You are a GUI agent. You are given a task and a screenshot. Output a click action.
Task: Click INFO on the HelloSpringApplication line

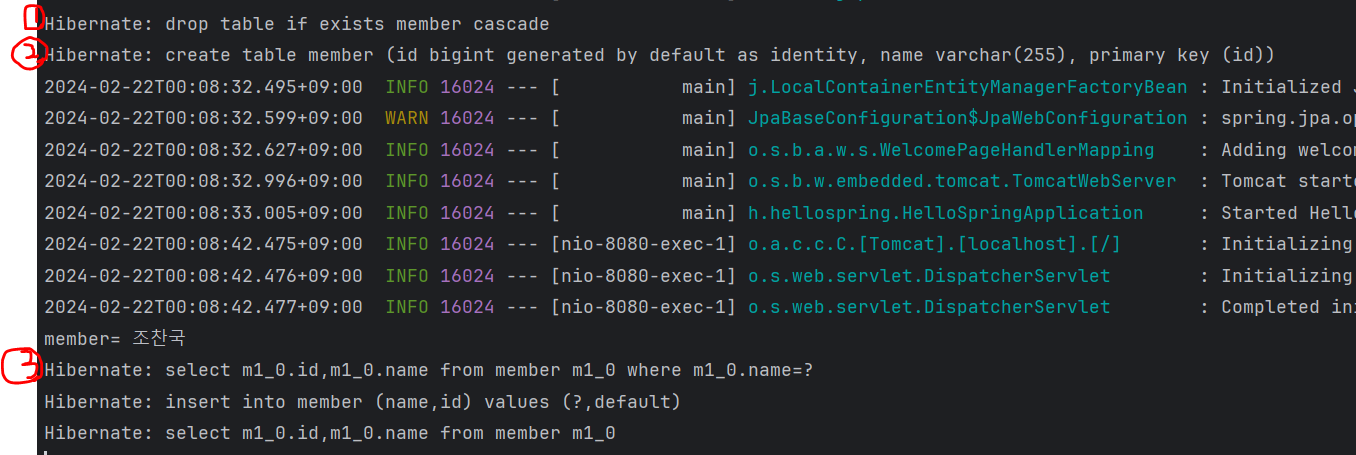click(x=407, y=213)
